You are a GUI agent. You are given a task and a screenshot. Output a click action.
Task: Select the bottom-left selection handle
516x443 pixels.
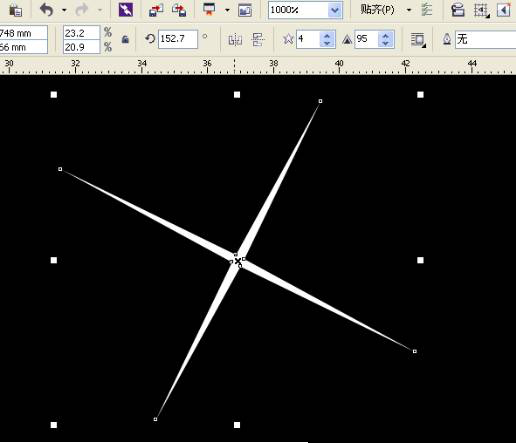point(54,425)
